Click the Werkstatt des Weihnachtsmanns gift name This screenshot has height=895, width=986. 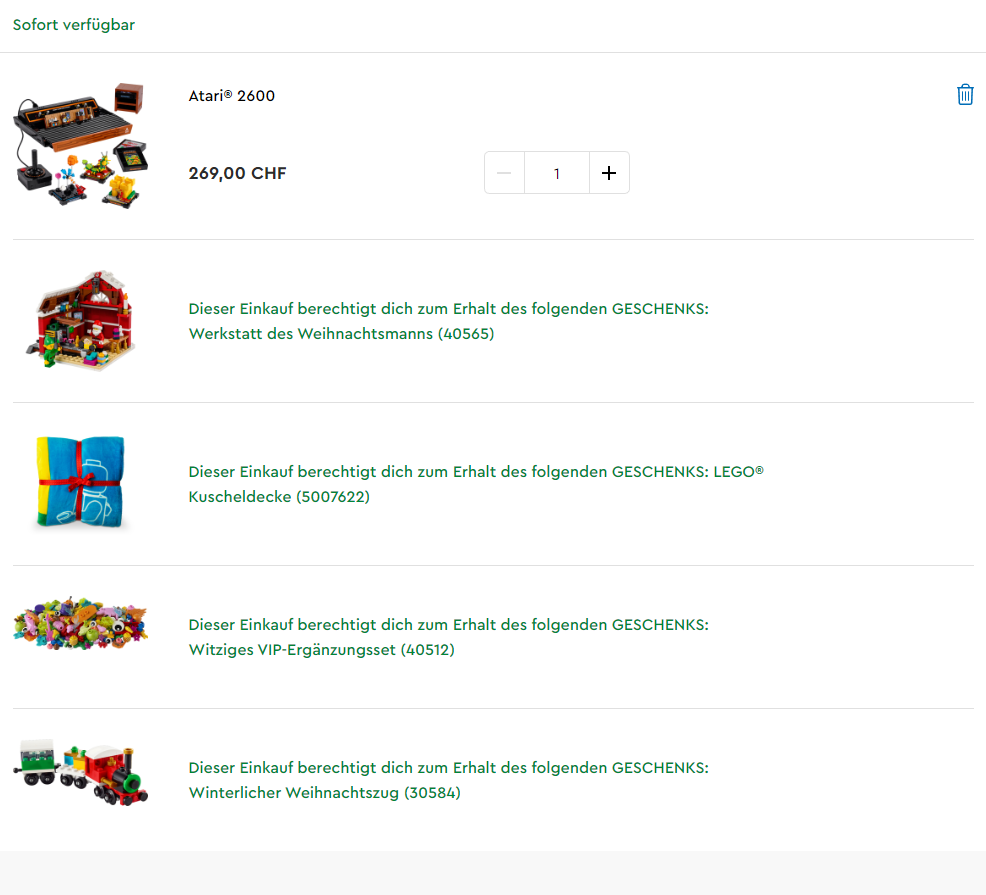pos(311,333)
